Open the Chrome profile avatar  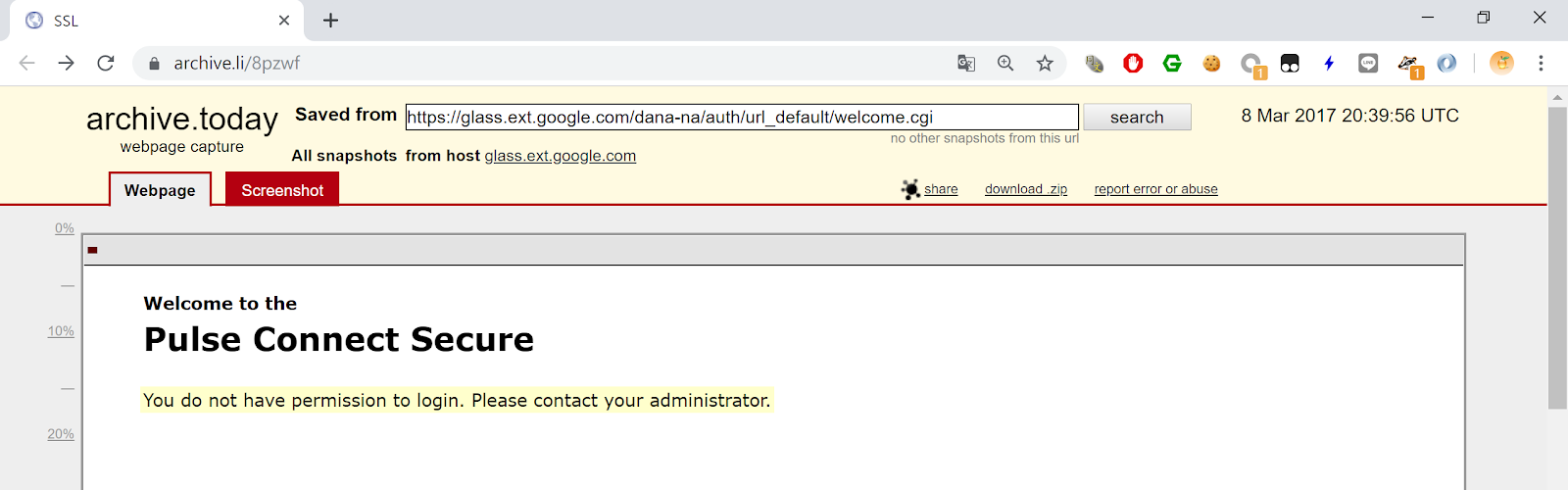click(x=1501, y=63)
